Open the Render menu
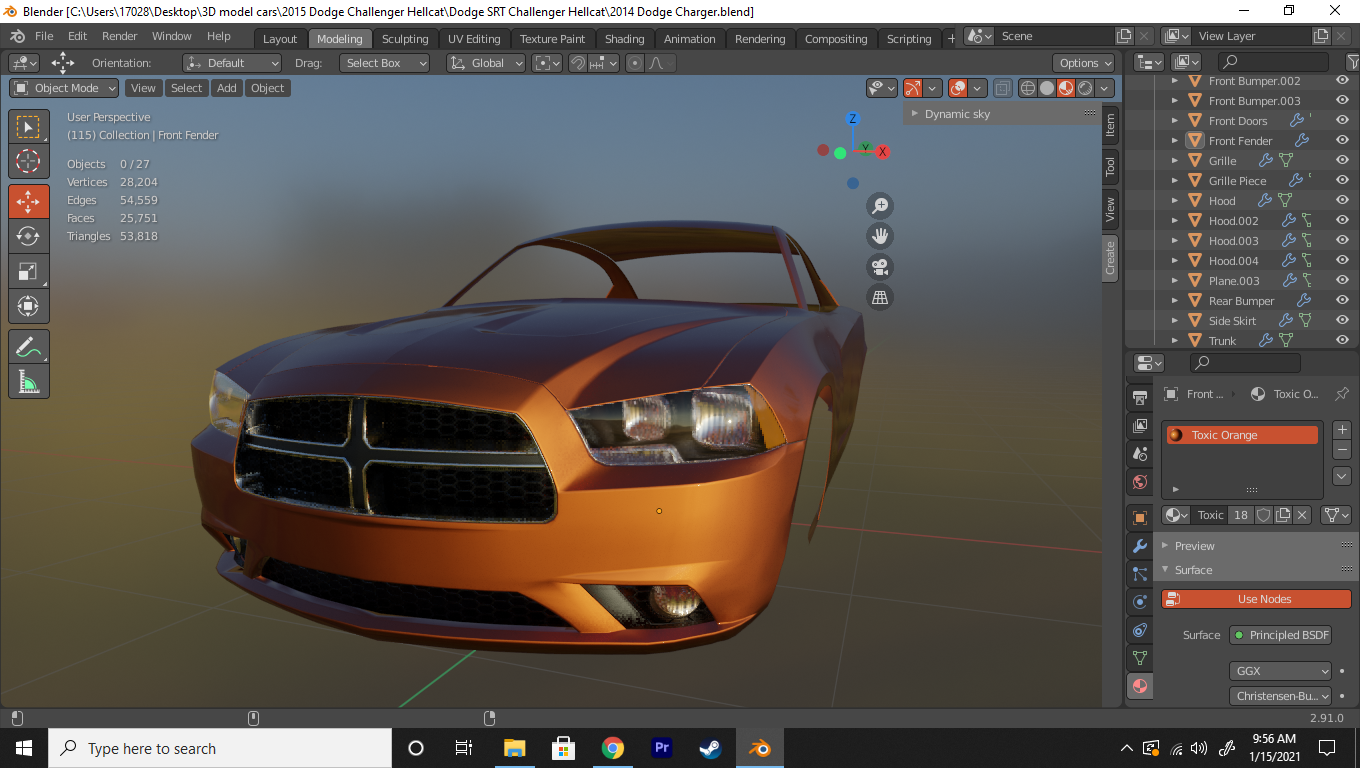1360x768 pixels. click(120, 36)
